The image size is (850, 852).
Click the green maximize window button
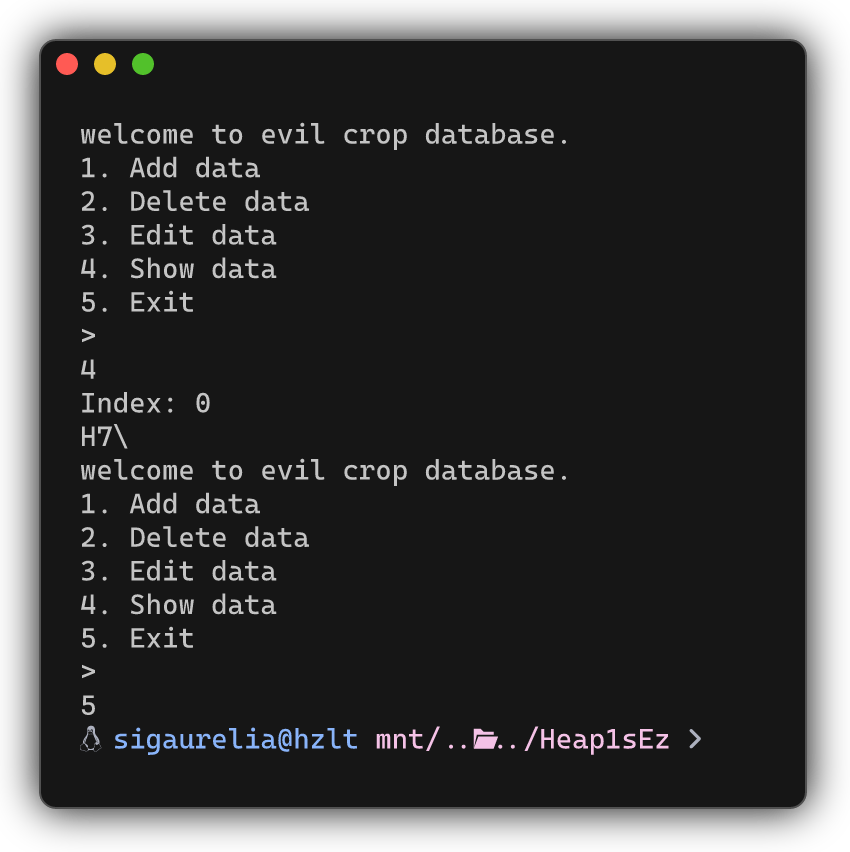tap(143, 65)
